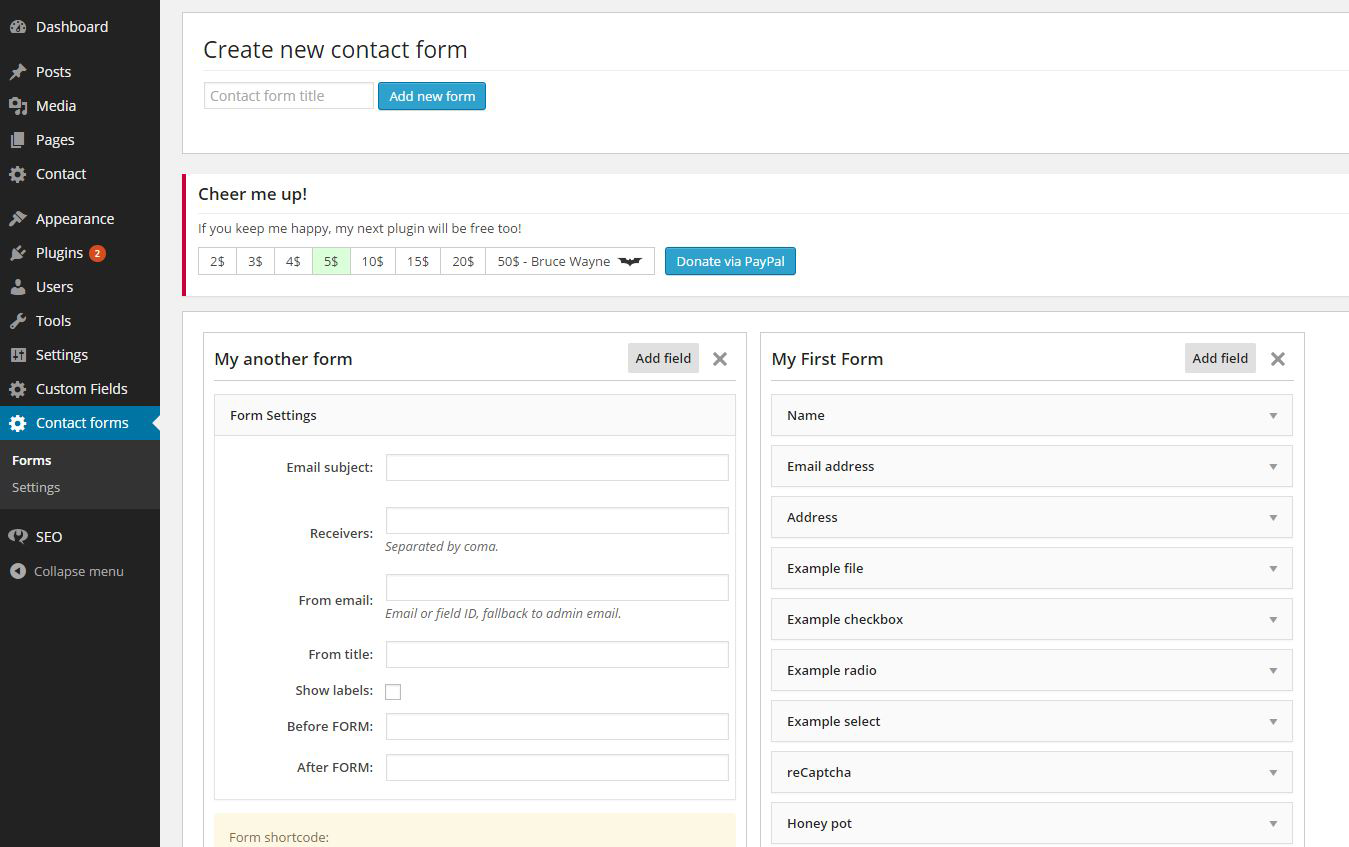Open the Custom Fields menu label

(x=82, y=389)
